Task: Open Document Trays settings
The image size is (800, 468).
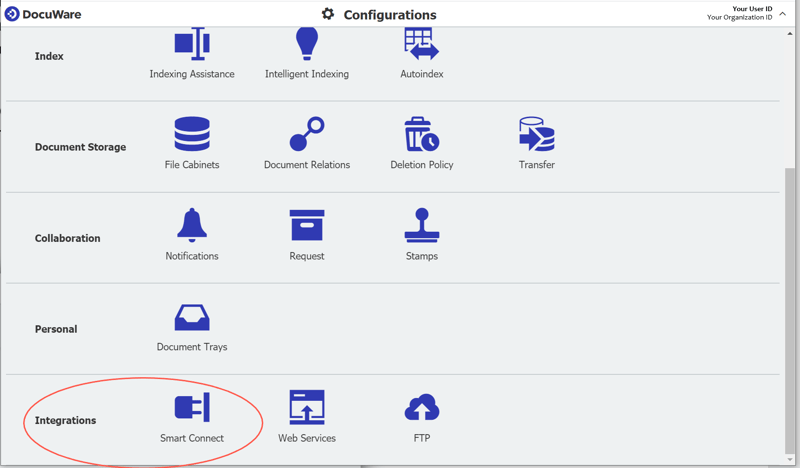Action: (x=192, y=317)
